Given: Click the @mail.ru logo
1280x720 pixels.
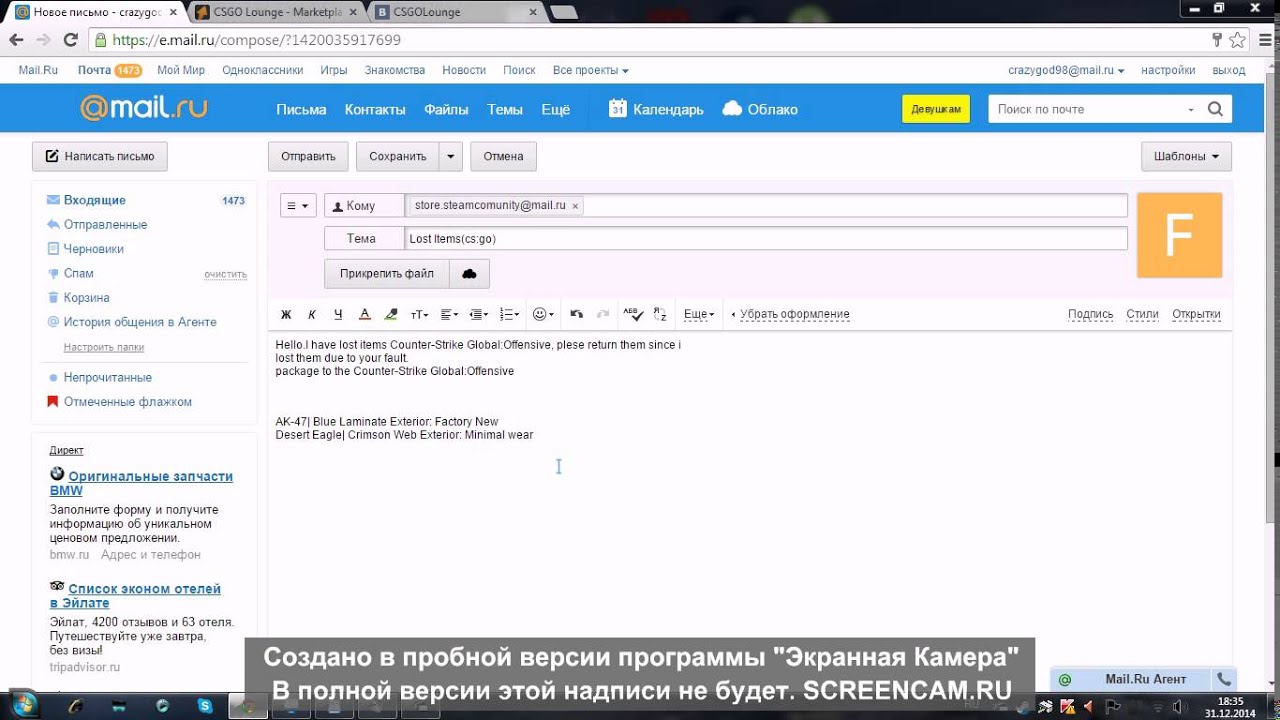Looking at the screenshot, I should click(x=144, y=108).
